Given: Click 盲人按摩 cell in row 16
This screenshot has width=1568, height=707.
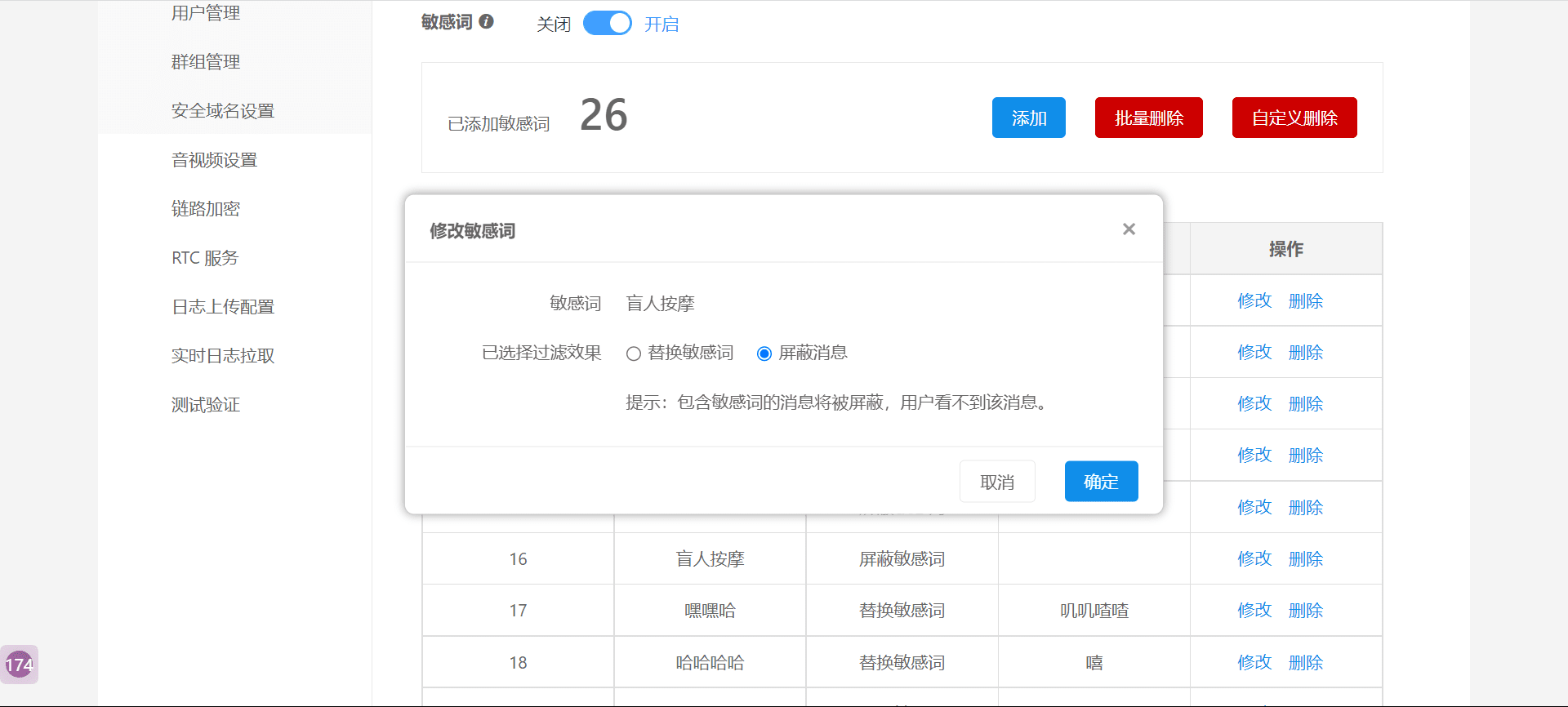Looking at the screenshot, I should click(710, 559).
